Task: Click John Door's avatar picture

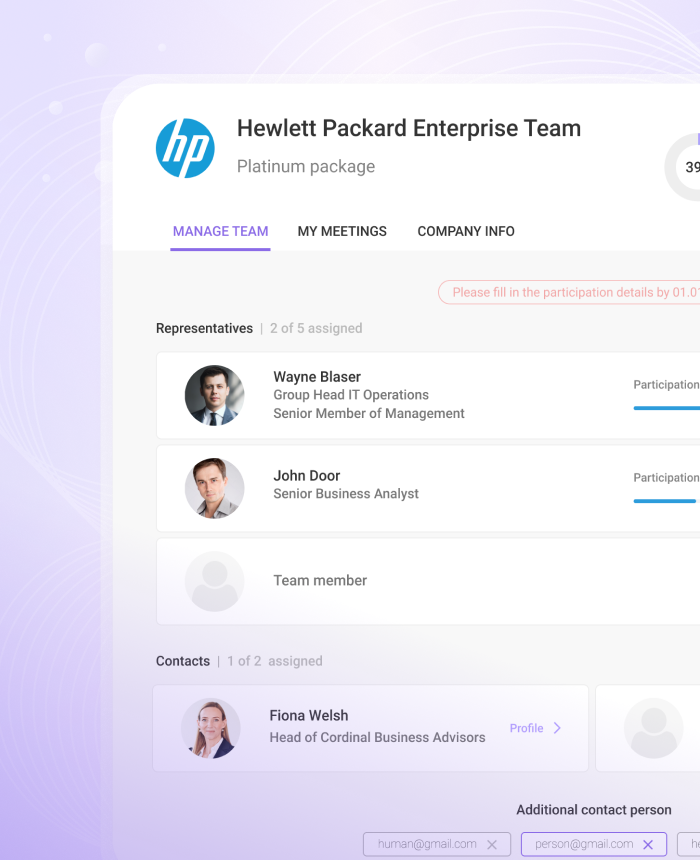Action: (214, 488)
